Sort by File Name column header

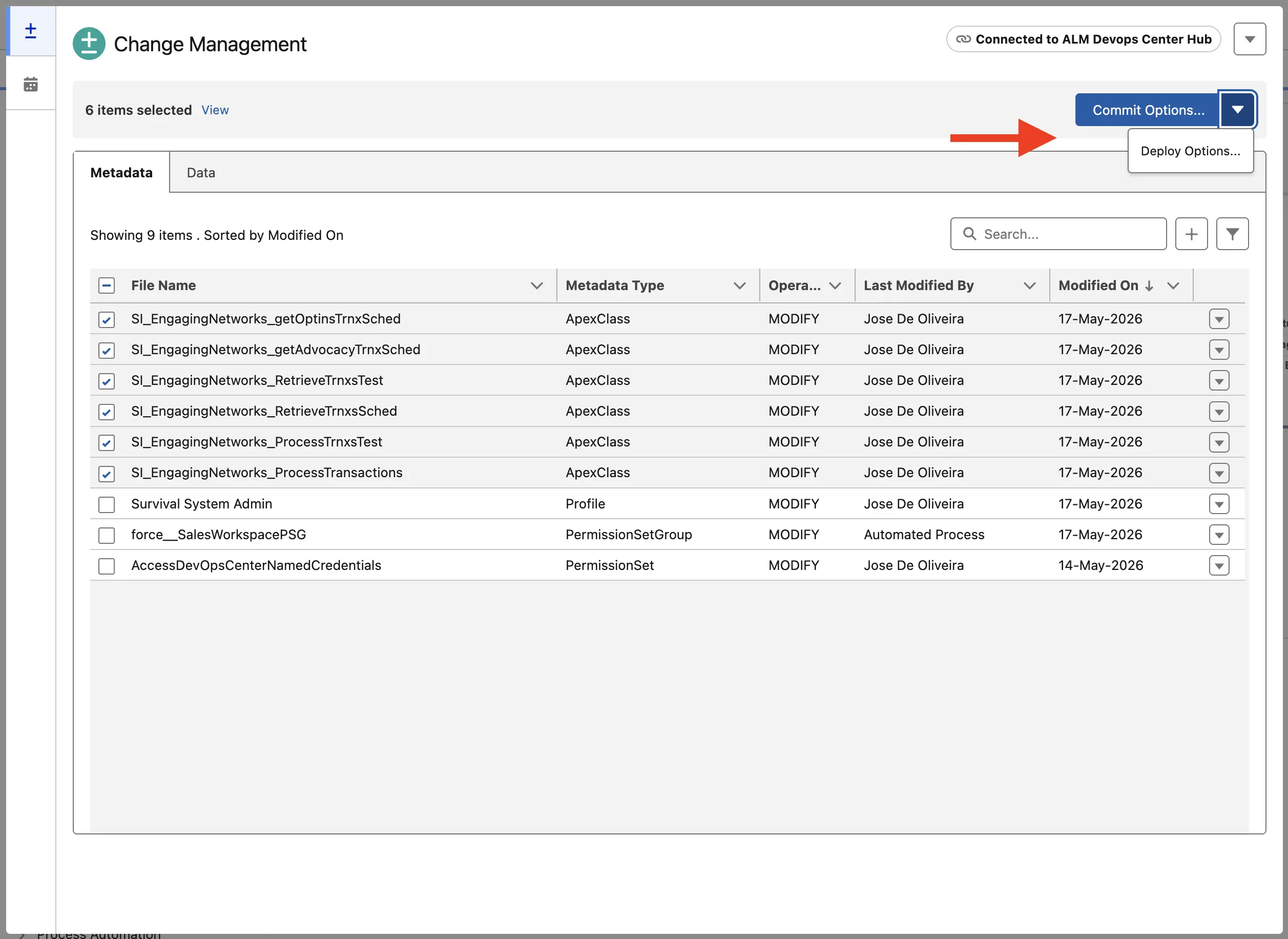pos(163,285)
